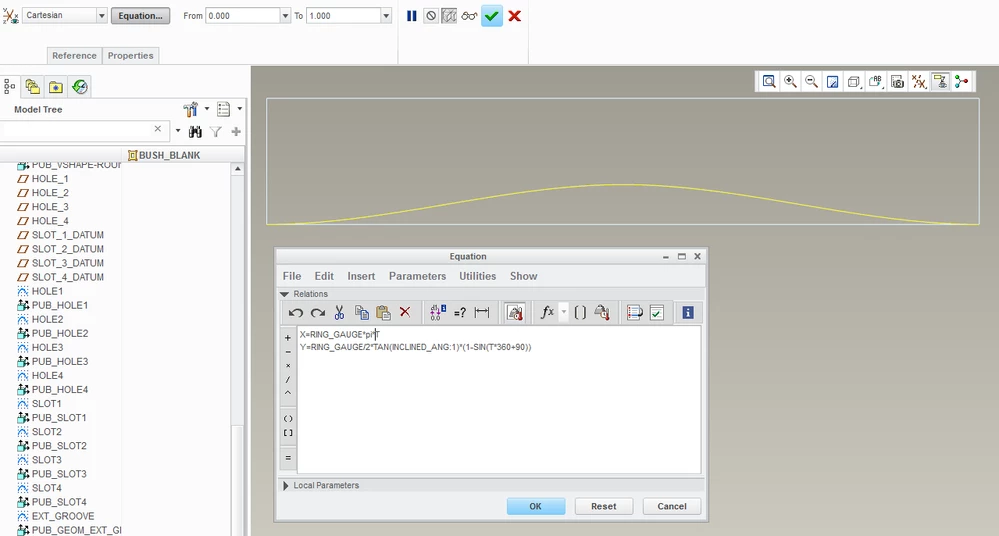Copy selected relation text
The height and width of the screenshot is (536, 999).
click(x=361, y=312)
